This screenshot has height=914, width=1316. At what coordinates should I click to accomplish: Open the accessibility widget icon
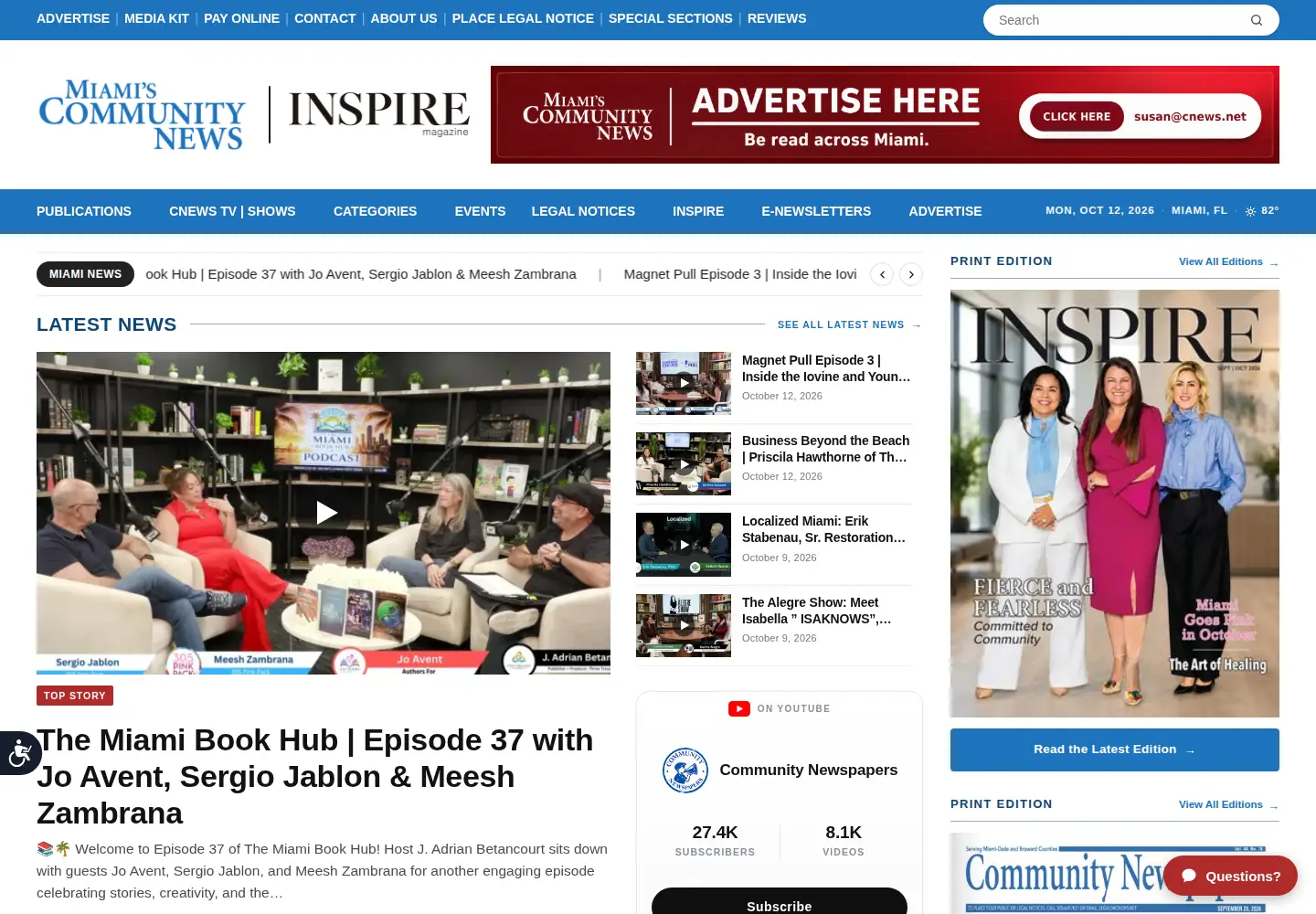tap(20, 753)
